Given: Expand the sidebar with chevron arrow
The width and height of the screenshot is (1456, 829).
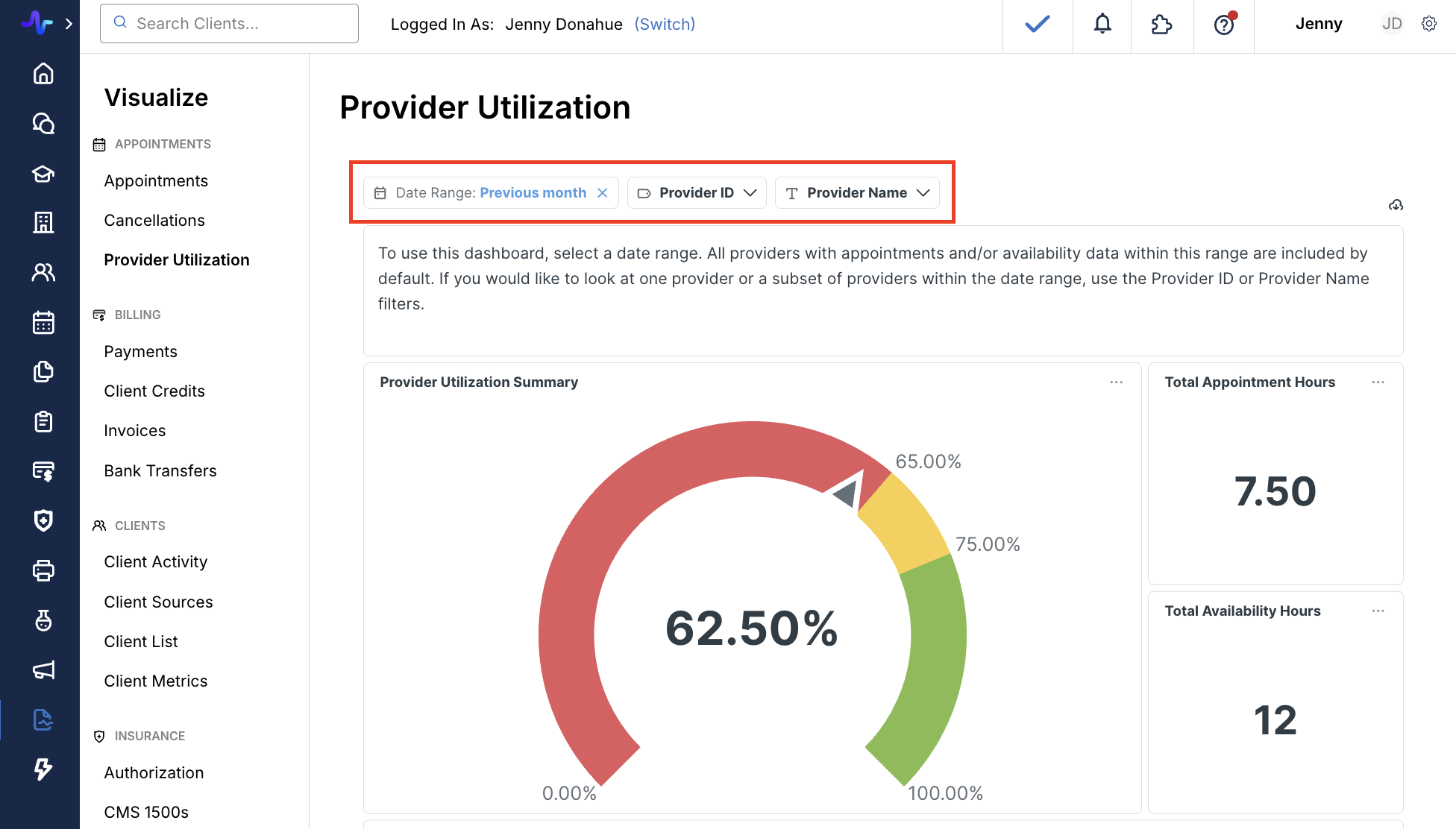Looking at the screenshot, I should coord(69,24).
